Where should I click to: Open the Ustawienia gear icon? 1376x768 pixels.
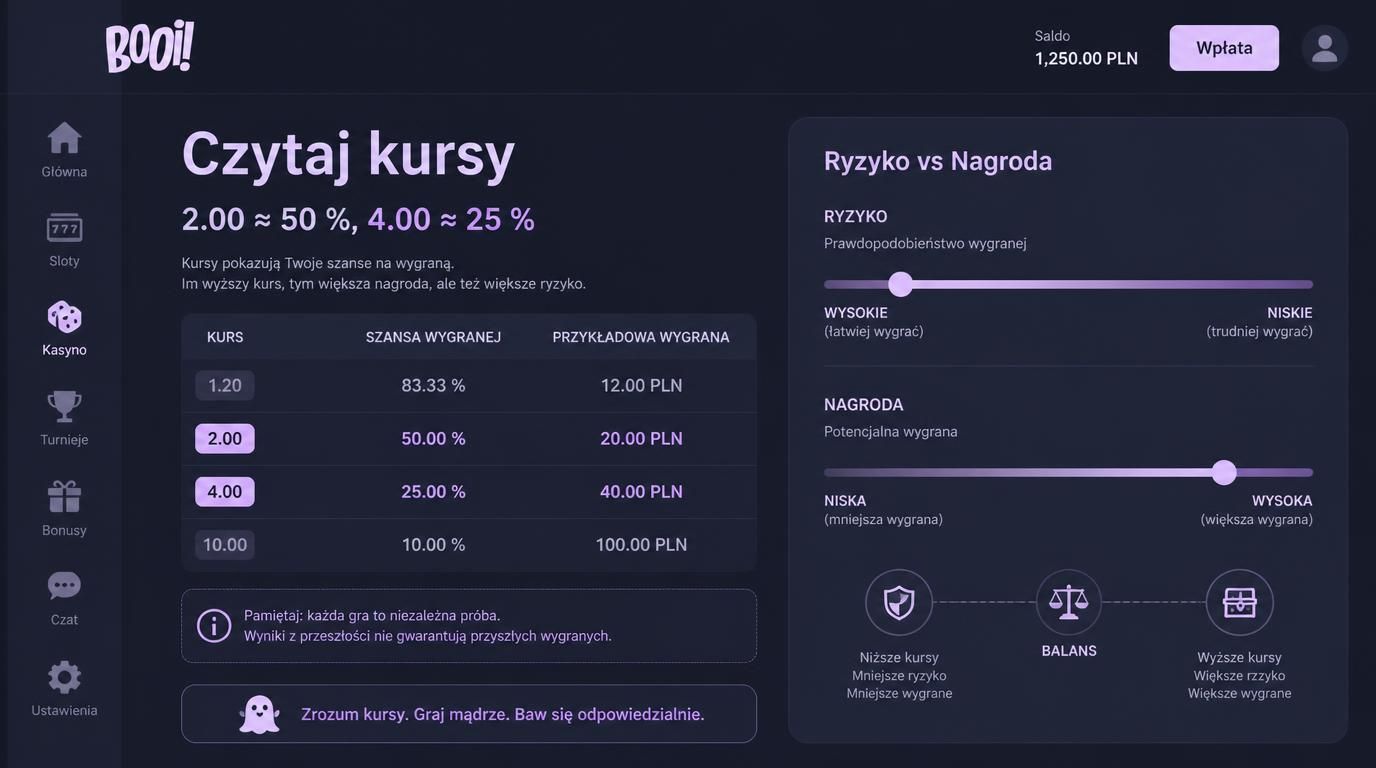tap(64, 677)
